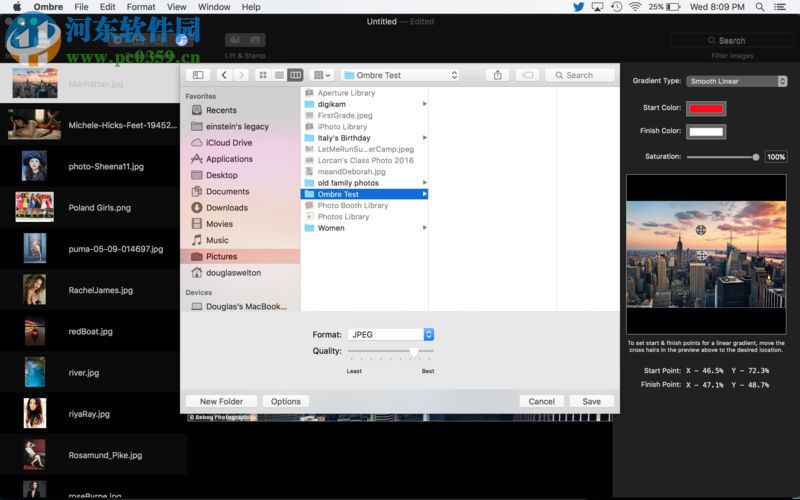The height and width of the screenshot is (500, 800).
Task: Cancel the save dialog
Action: 541,402
